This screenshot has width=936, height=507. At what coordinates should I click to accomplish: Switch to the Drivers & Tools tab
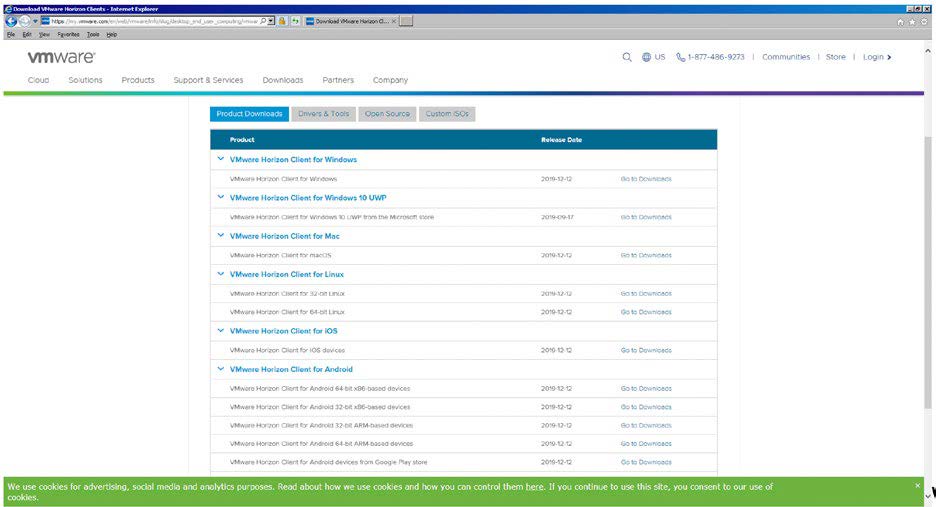[x=324, y=114]
